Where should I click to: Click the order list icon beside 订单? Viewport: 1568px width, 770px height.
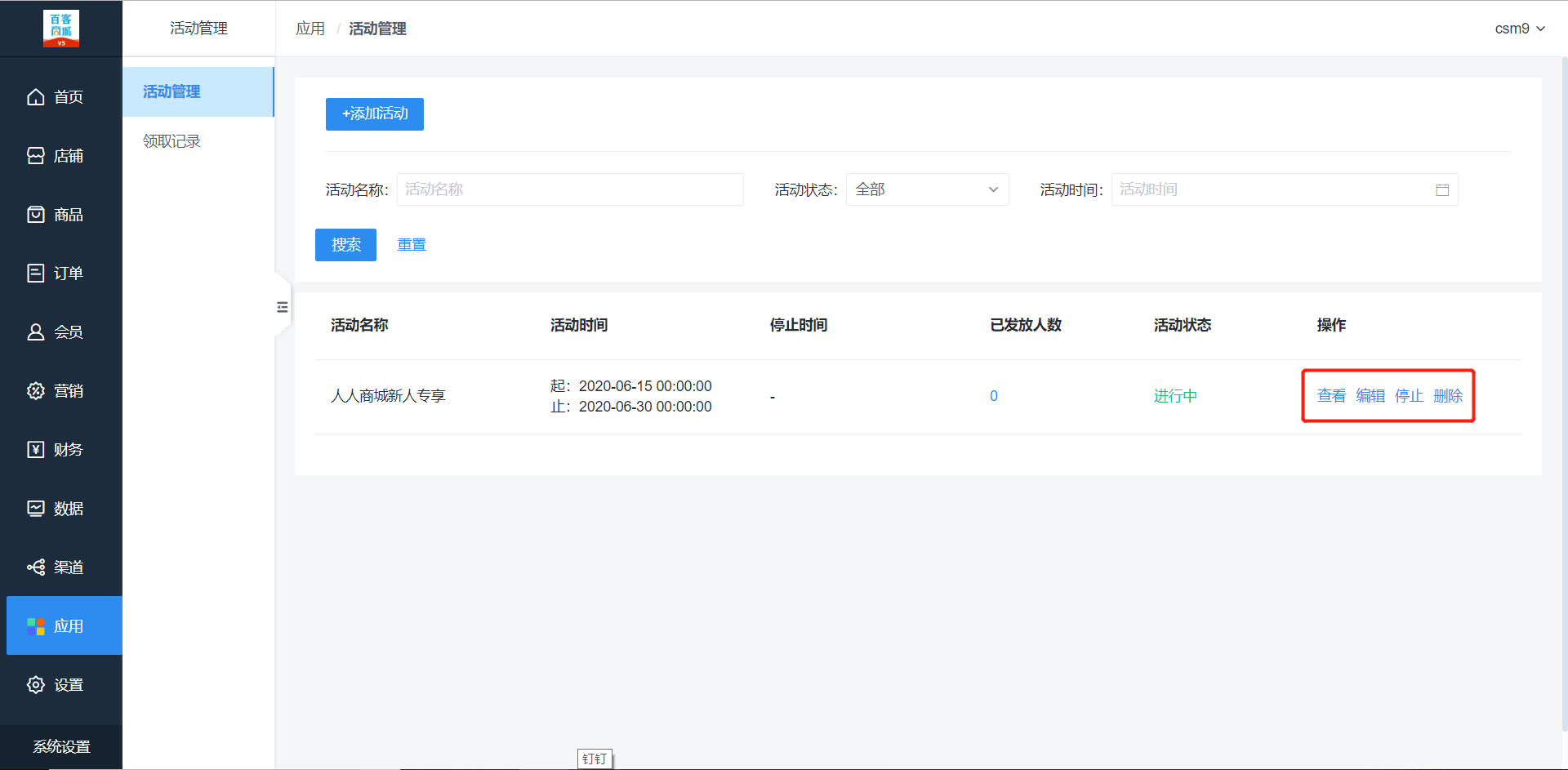click(x=36, y=274)
